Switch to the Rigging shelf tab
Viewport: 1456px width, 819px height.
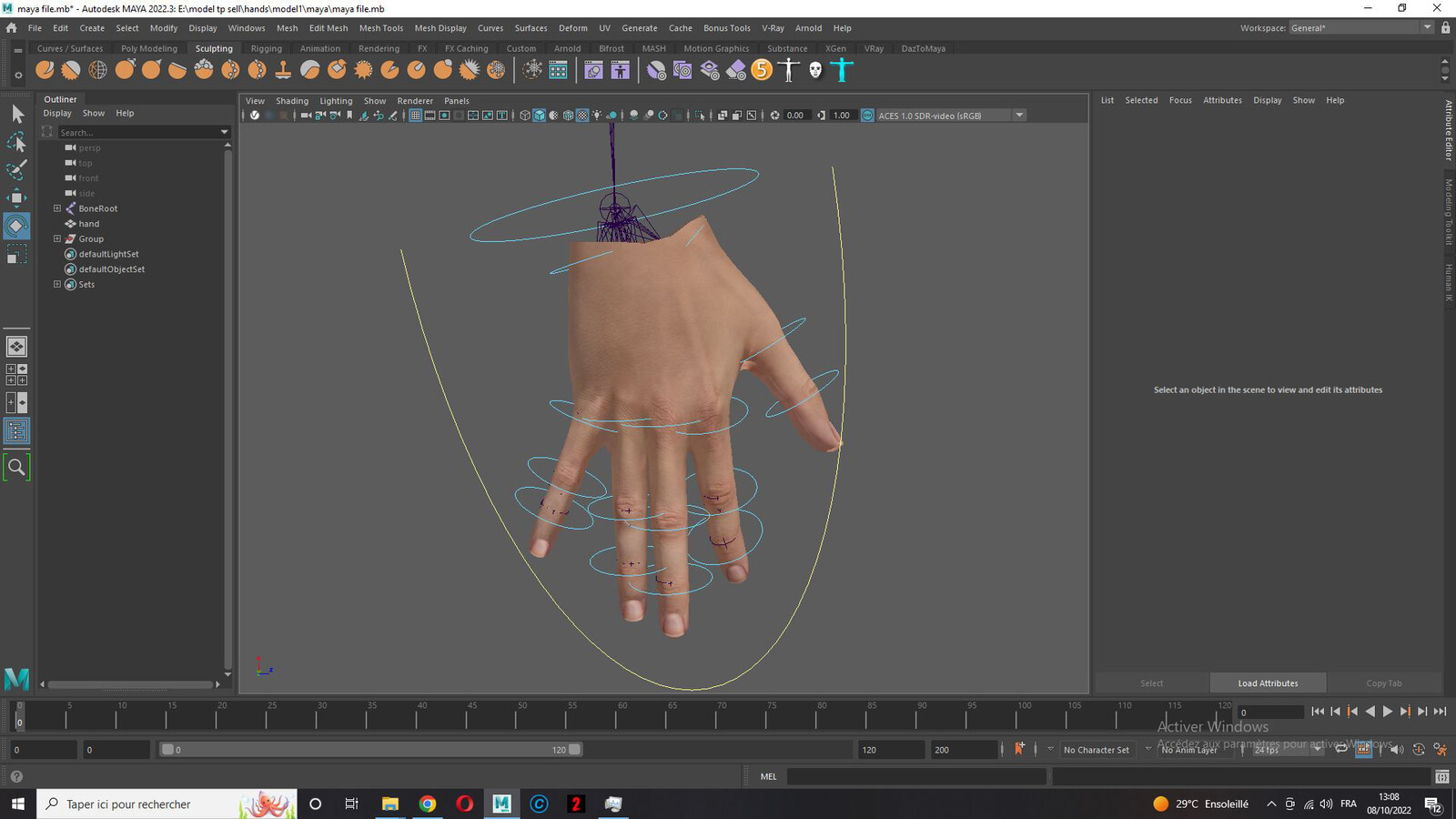click(x=267, y=49)
